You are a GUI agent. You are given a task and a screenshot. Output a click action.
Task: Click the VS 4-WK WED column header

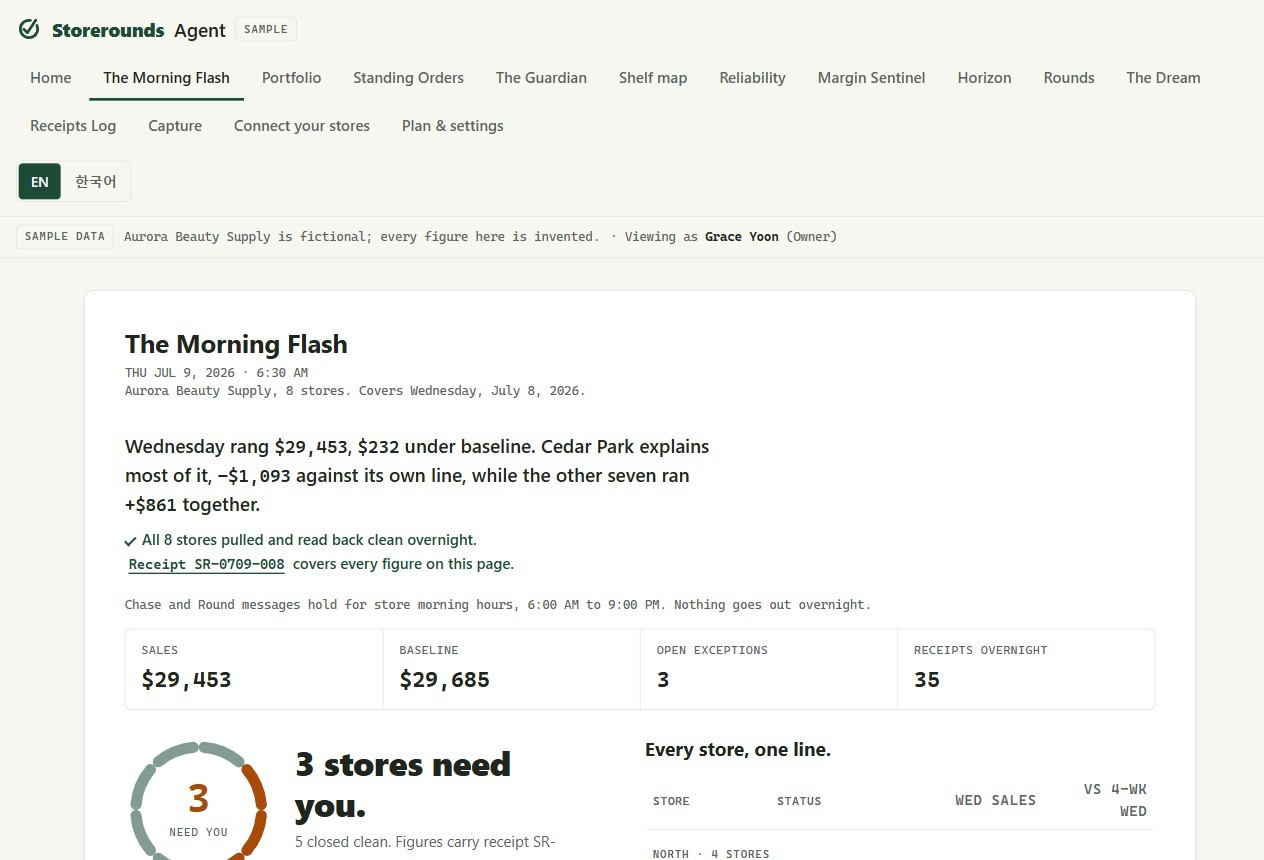1115,800
